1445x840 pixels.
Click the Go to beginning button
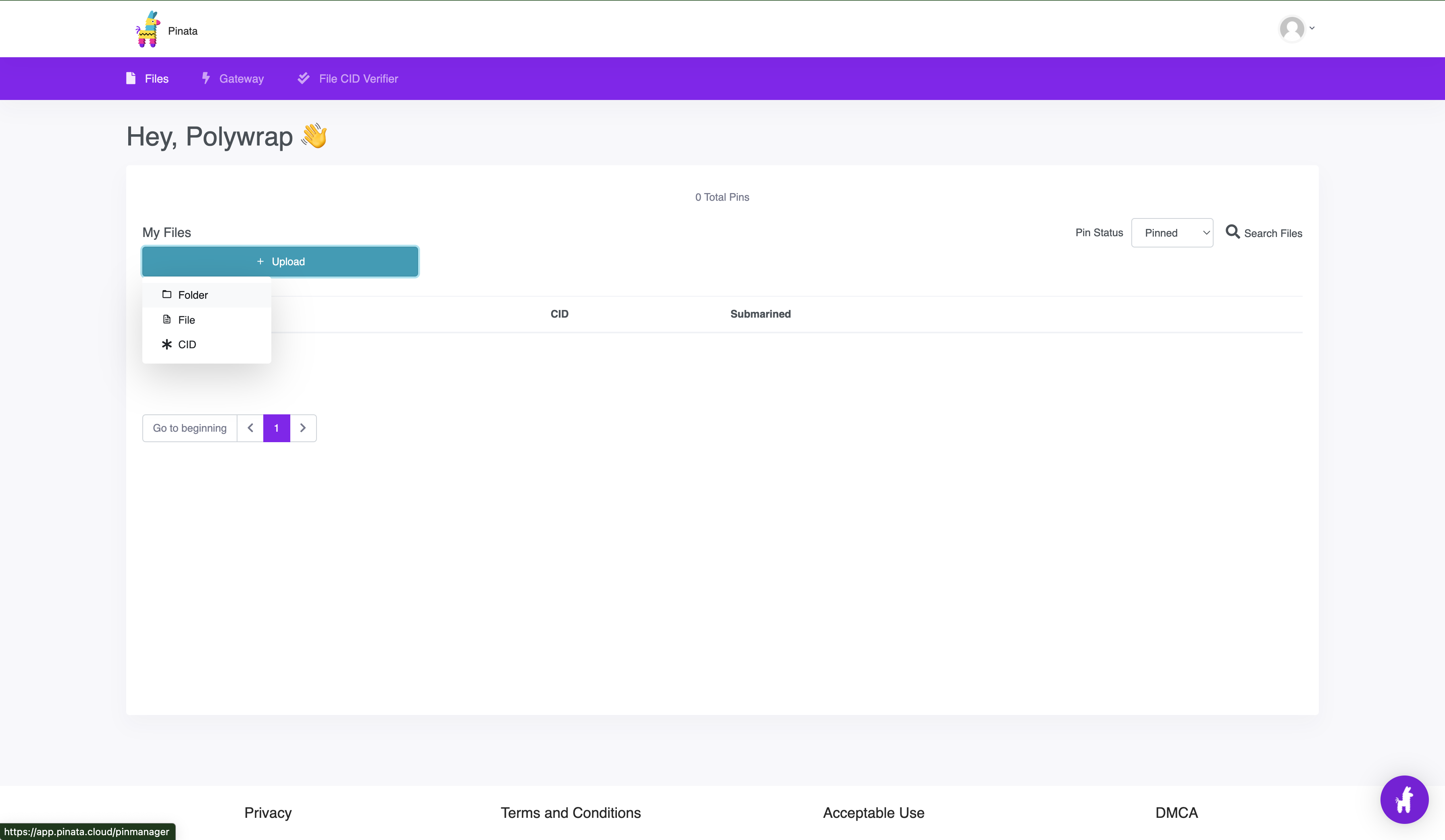coord(189,428)
